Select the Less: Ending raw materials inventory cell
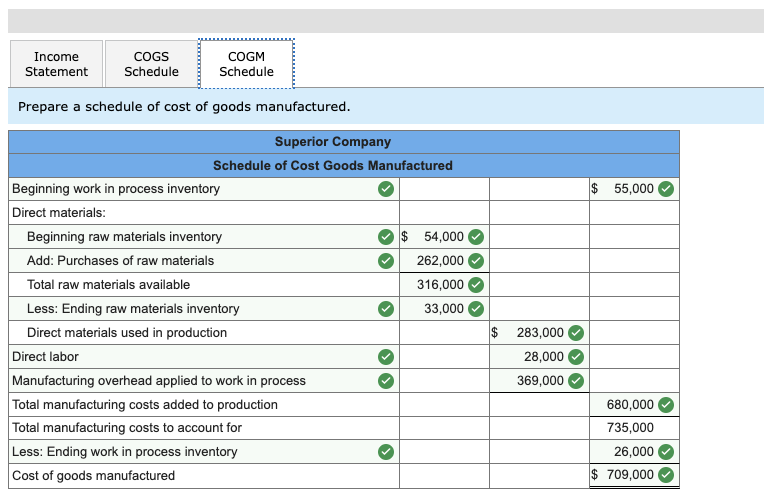The height and width of the screenshot is (497, 764). [x=204, y=308]
